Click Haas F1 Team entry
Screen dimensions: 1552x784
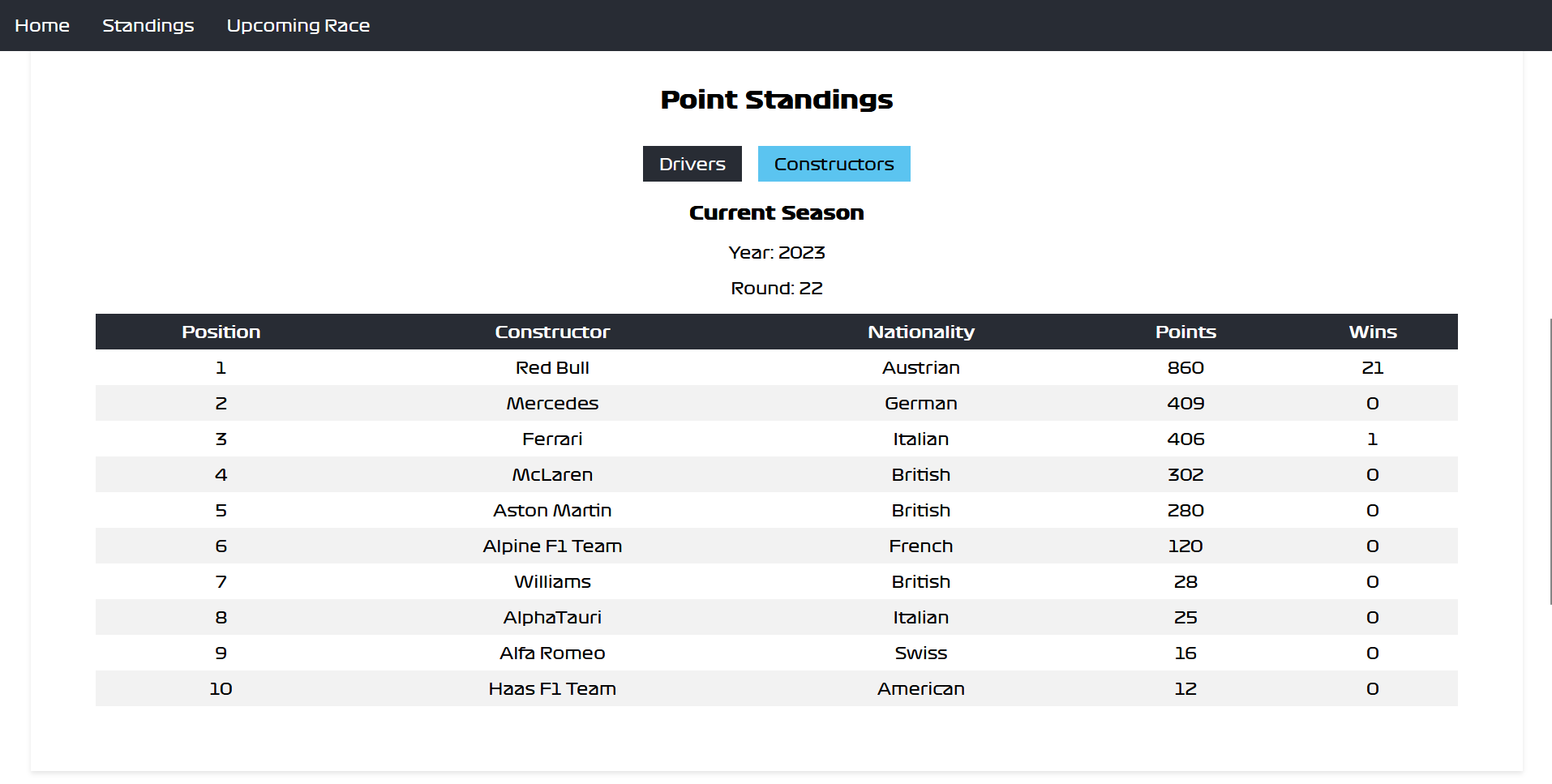pos(552,688)
